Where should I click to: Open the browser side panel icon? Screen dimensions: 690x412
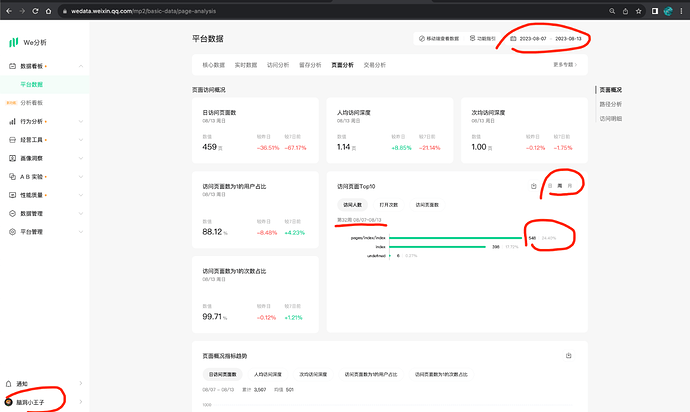pos(655,11)
